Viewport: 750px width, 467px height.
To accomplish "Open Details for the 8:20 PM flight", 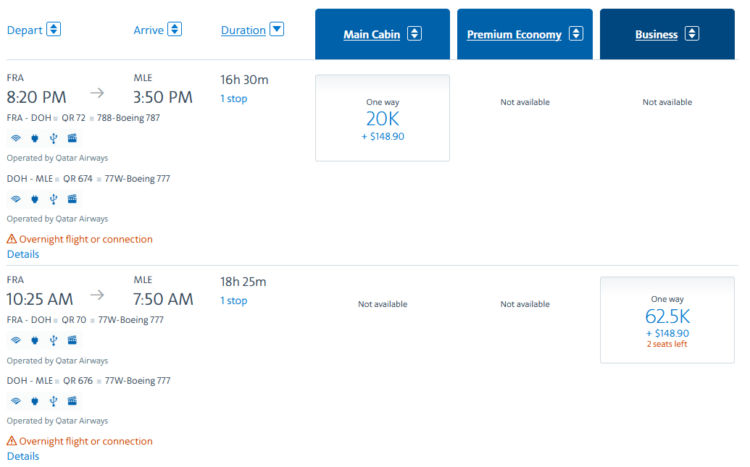I will [23, 254].
